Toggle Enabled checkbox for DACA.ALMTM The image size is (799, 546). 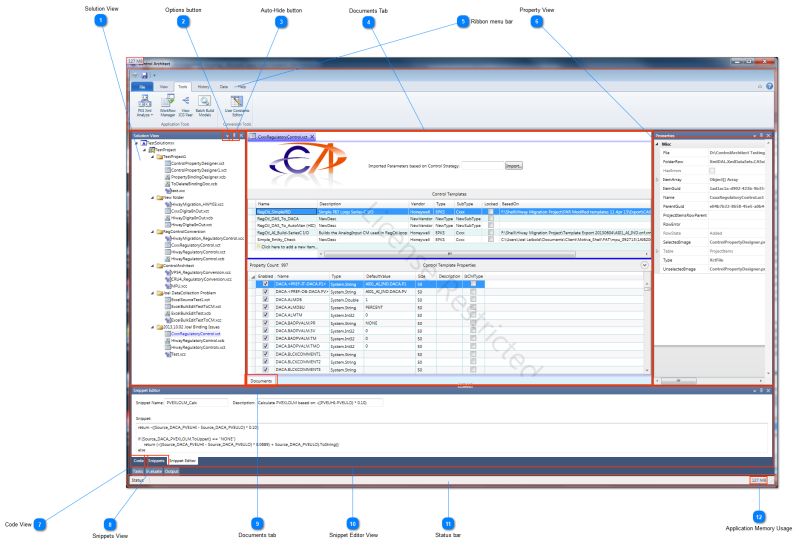(265, 315)
